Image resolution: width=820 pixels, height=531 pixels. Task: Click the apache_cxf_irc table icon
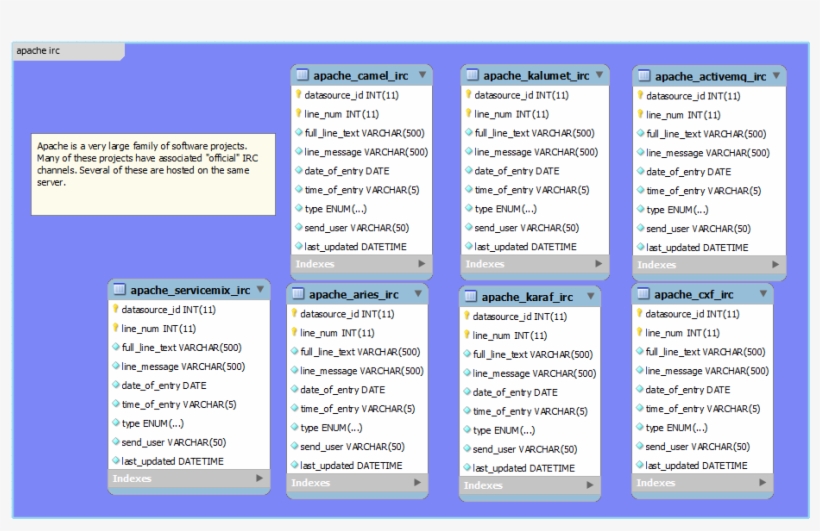pos(643,293)
